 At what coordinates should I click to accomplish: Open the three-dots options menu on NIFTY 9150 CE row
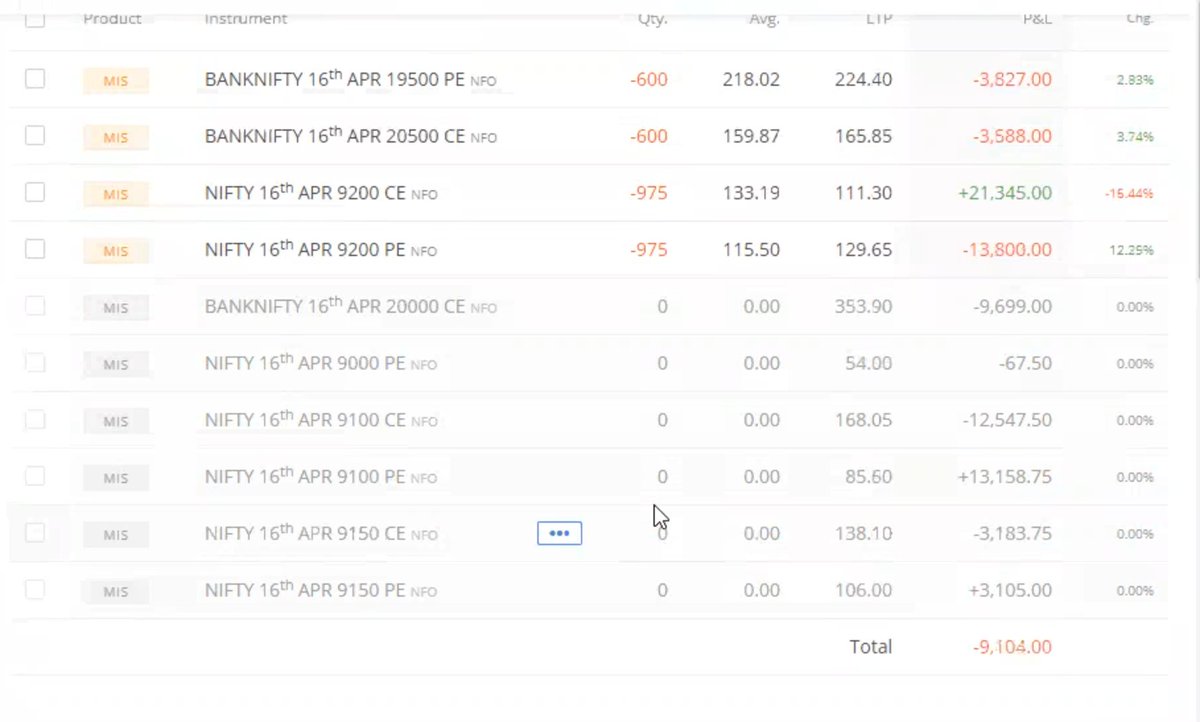click(x=559, y=533)
